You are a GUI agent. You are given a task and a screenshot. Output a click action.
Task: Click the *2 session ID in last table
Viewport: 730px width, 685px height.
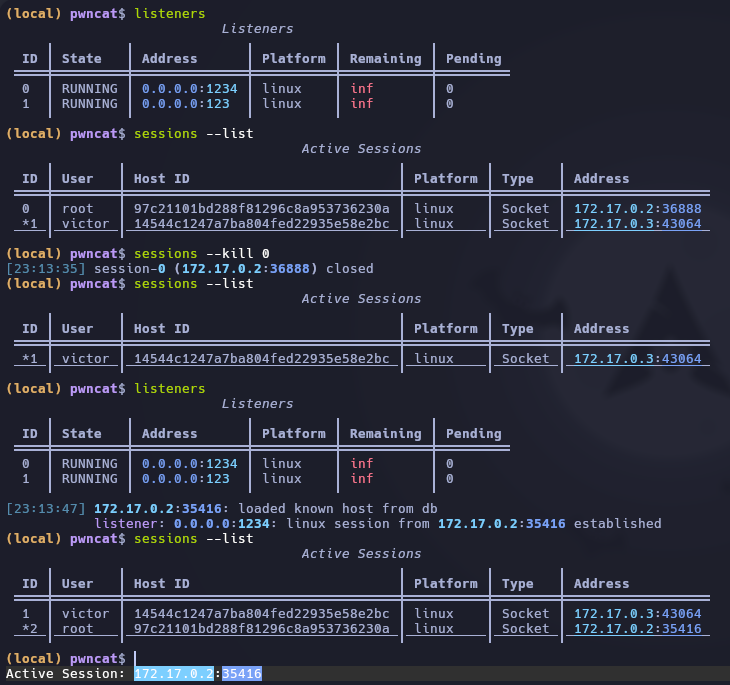29,629
